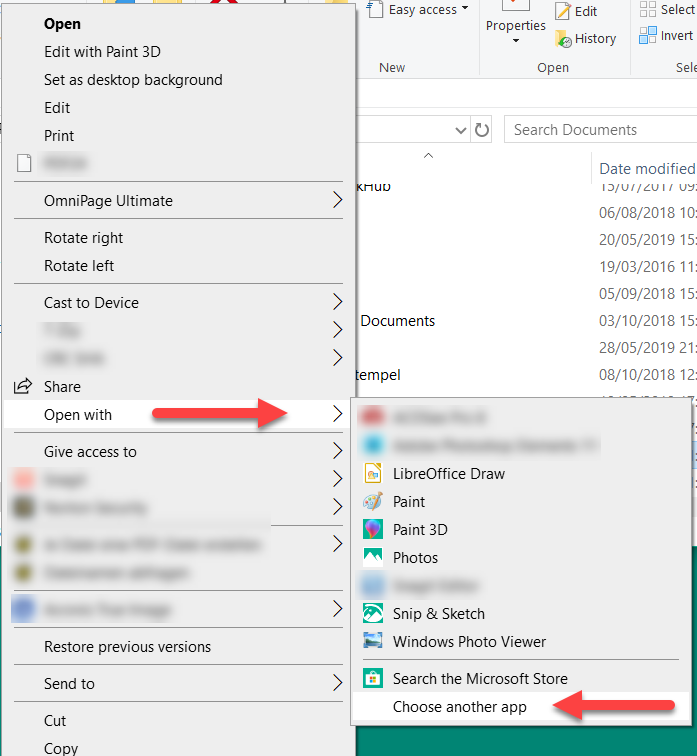Click the Paint 3D icon
The width and height of the screenshot is (697, 756).
point(373,530)
